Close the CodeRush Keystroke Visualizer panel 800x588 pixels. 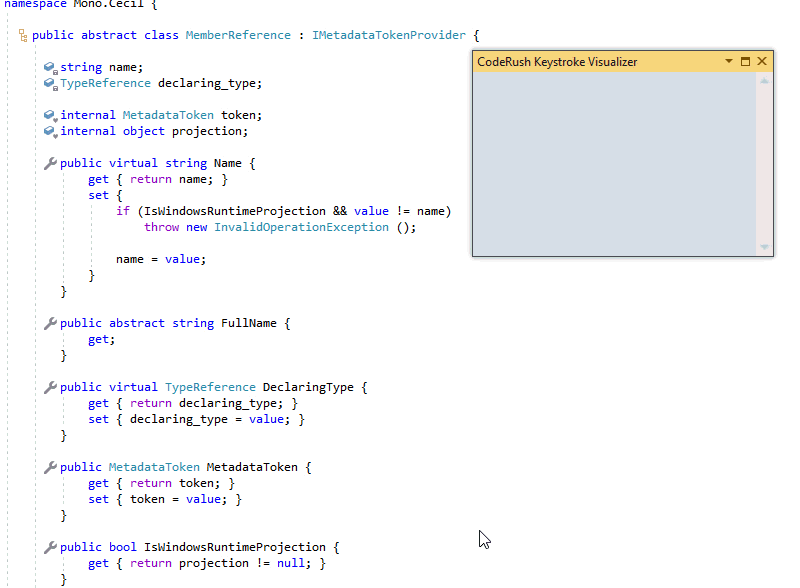click(x=762, y=61)
